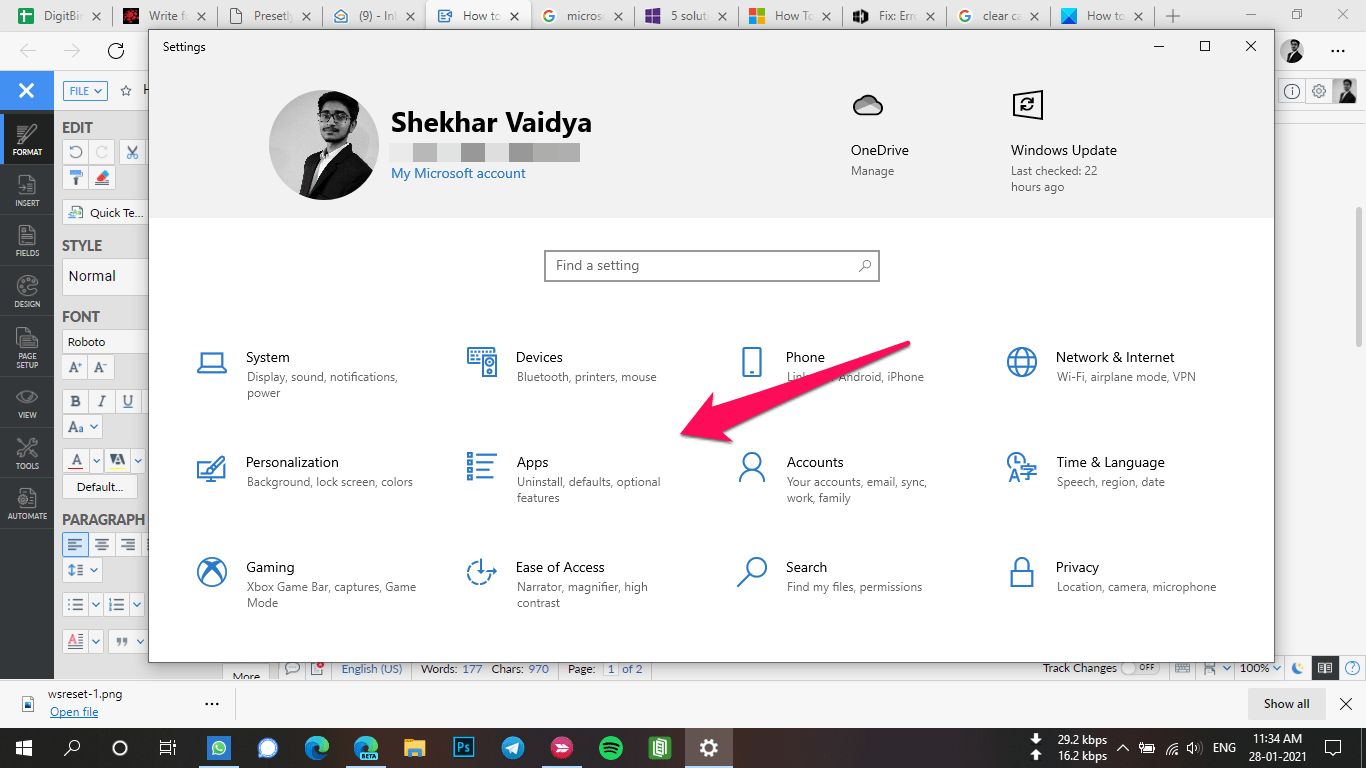Select the Format Painter brush icon

[x=75, y=178]
